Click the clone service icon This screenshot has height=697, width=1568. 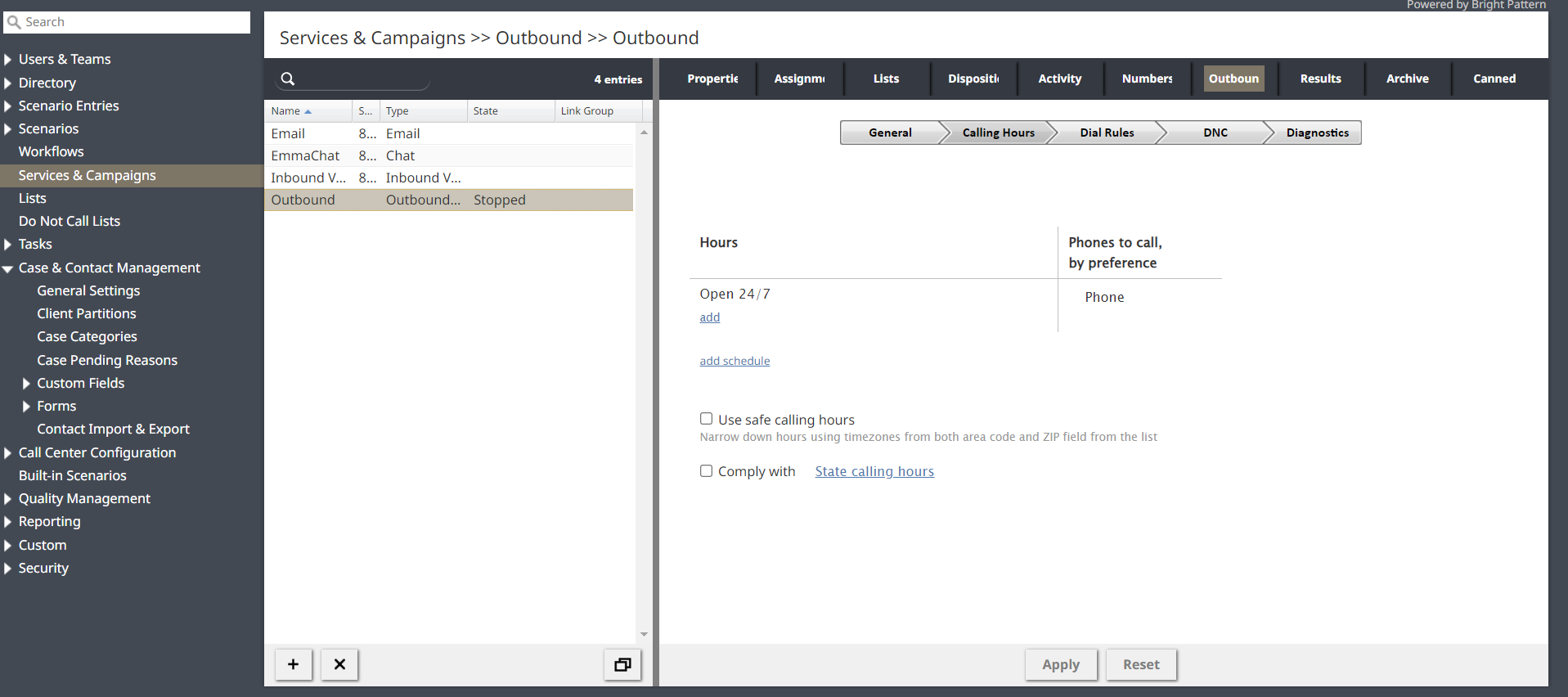click(622, 664)
